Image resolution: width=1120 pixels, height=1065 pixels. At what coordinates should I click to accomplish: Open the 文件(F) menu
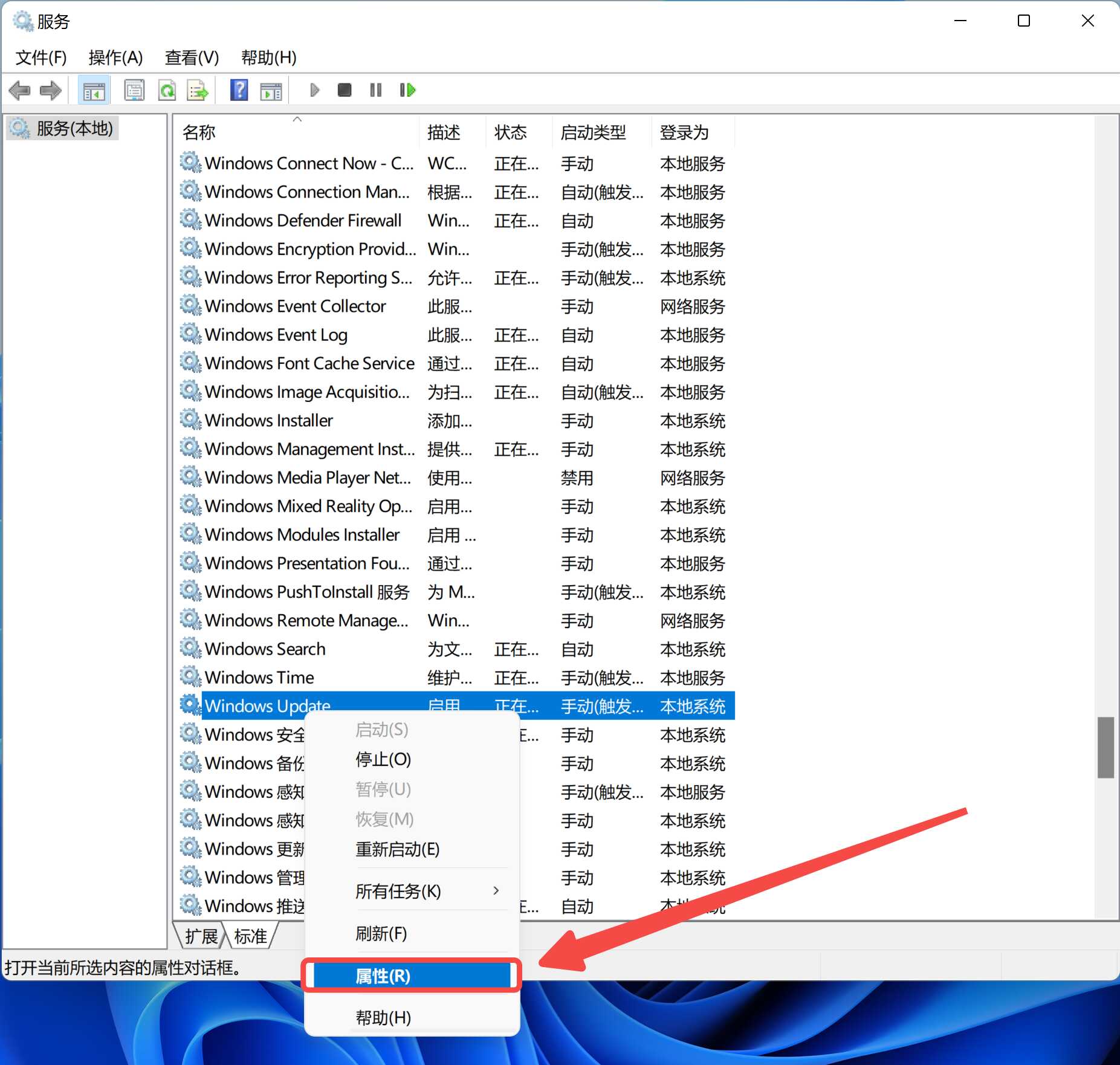coord(41,57)
